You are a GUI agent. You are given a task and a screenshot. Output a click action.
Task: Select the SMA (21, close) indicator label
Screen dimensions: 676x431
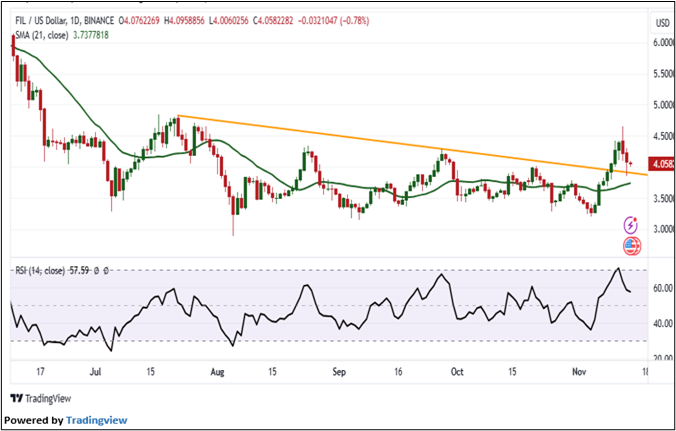42,35
